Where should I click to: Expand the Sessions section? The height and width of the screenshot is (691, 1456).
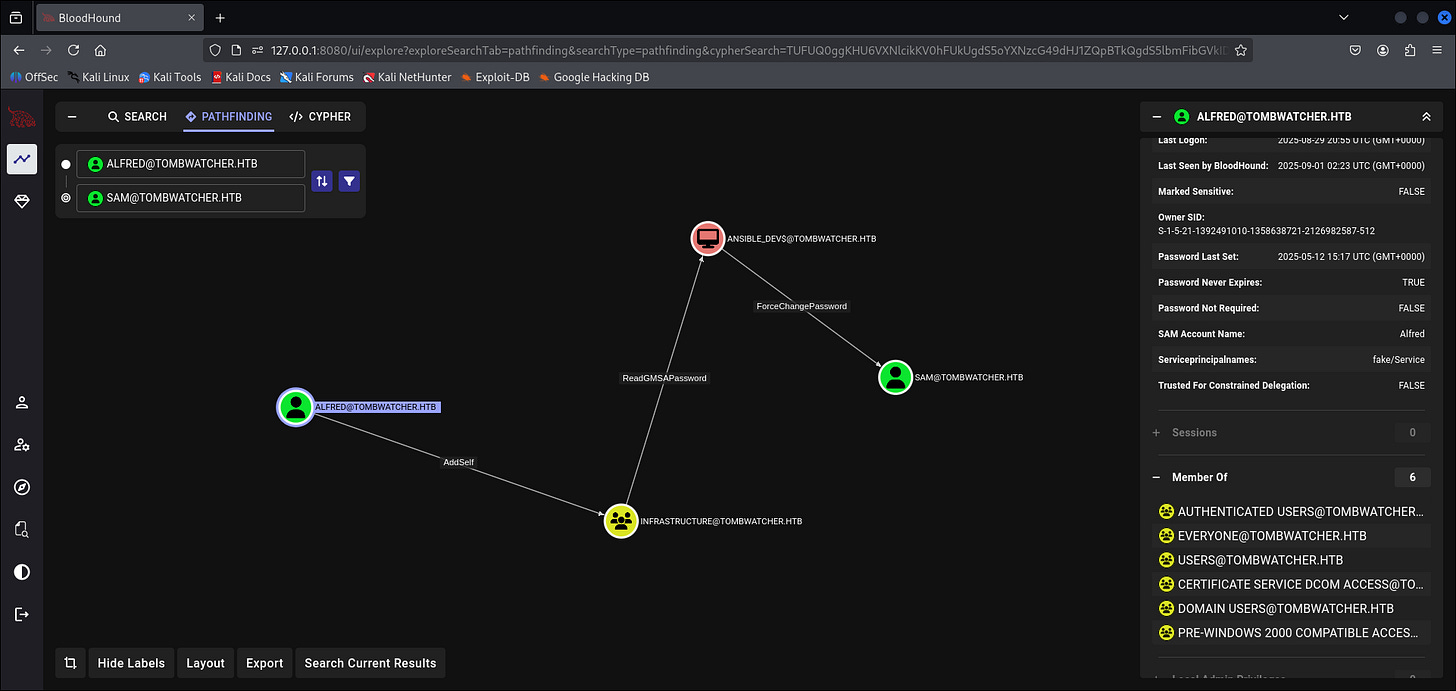(x=1157, y=433)
